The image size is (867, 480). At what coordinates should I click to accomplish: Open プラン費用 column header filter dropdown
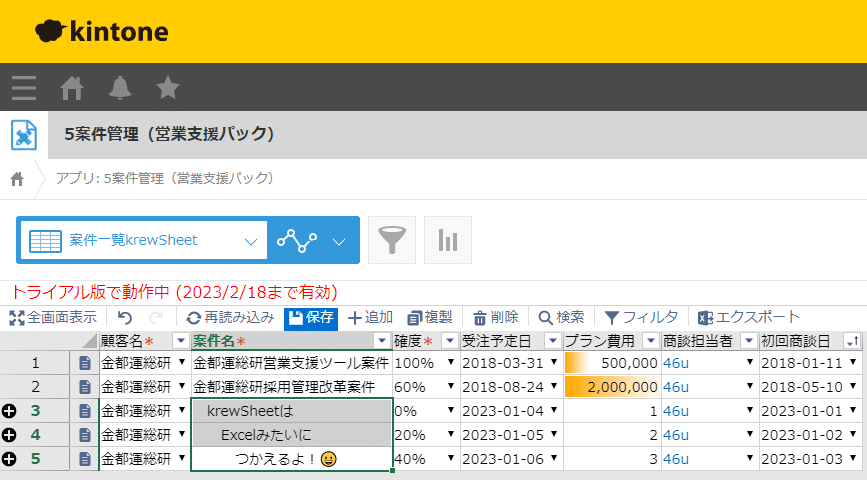click(651, 341)
